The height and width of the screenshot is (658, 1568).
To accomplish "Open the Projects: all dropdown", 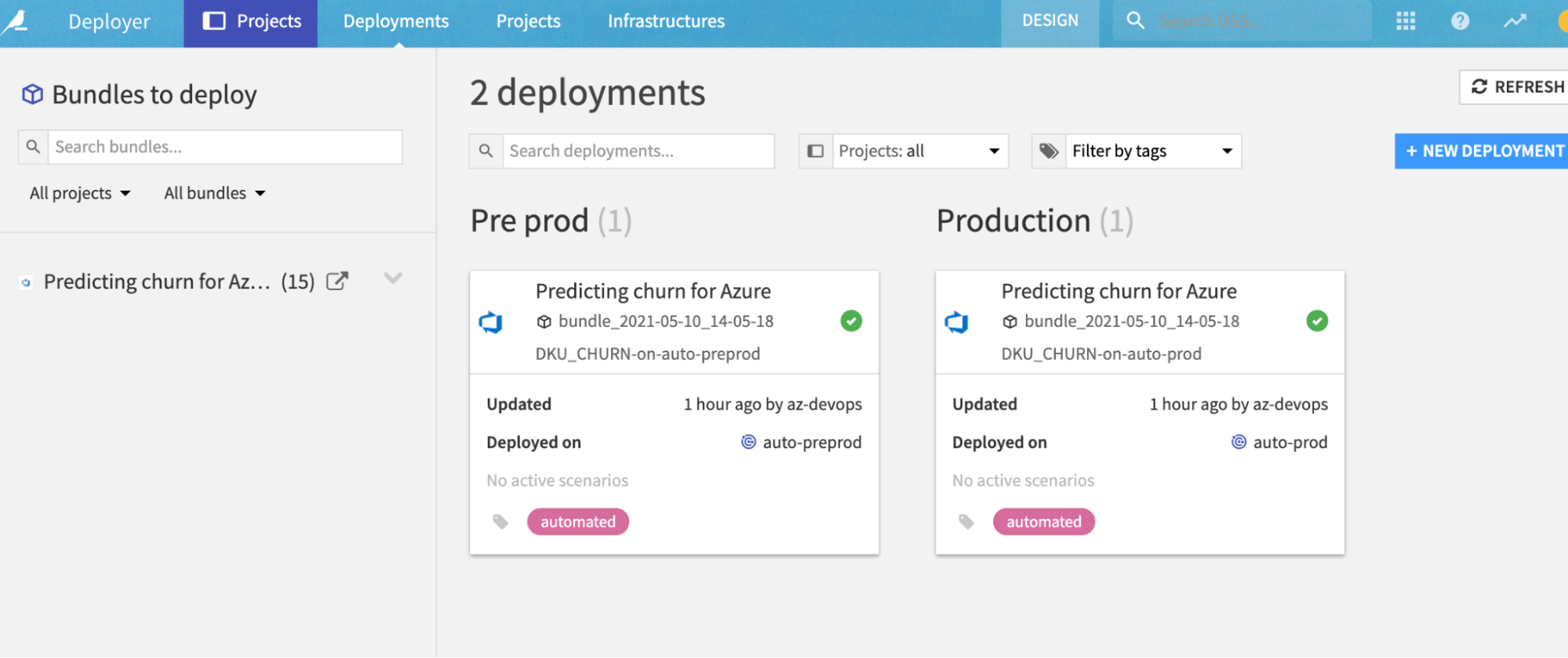I will point(920,151).
